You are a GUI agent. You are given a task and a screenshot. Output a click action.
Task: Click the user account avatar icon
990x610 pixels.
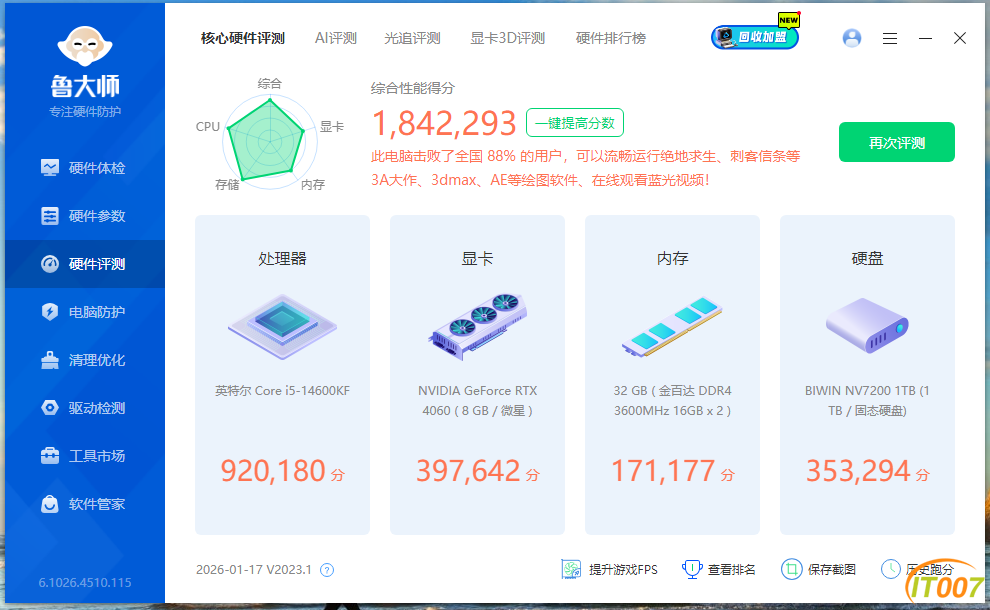(852, 38)
